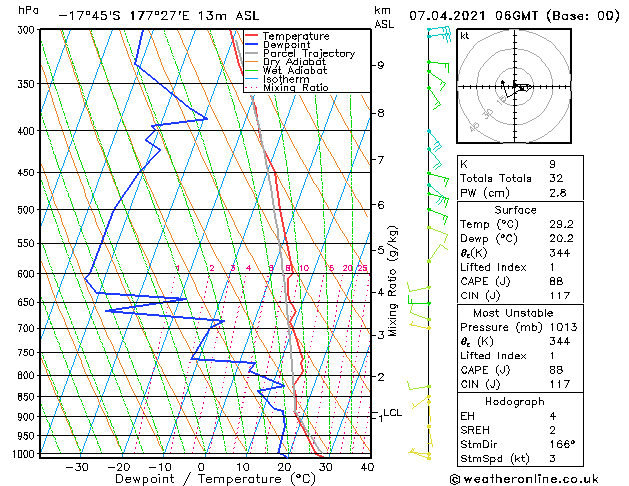Image resolution: width=629 pixels, height=486 pixels.
Task: Click the 9 km altitude label
Action: pos(381,65)
